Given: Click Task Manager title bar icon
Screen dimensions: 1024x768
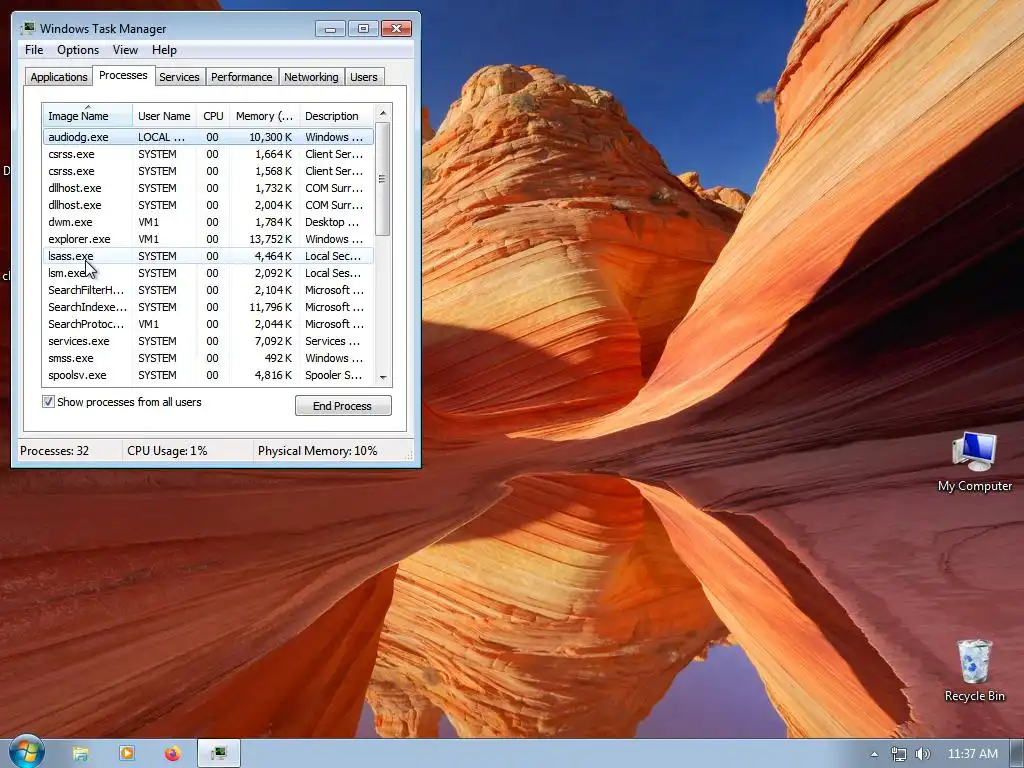Looking at the screenshot, I should pos(28,28).
